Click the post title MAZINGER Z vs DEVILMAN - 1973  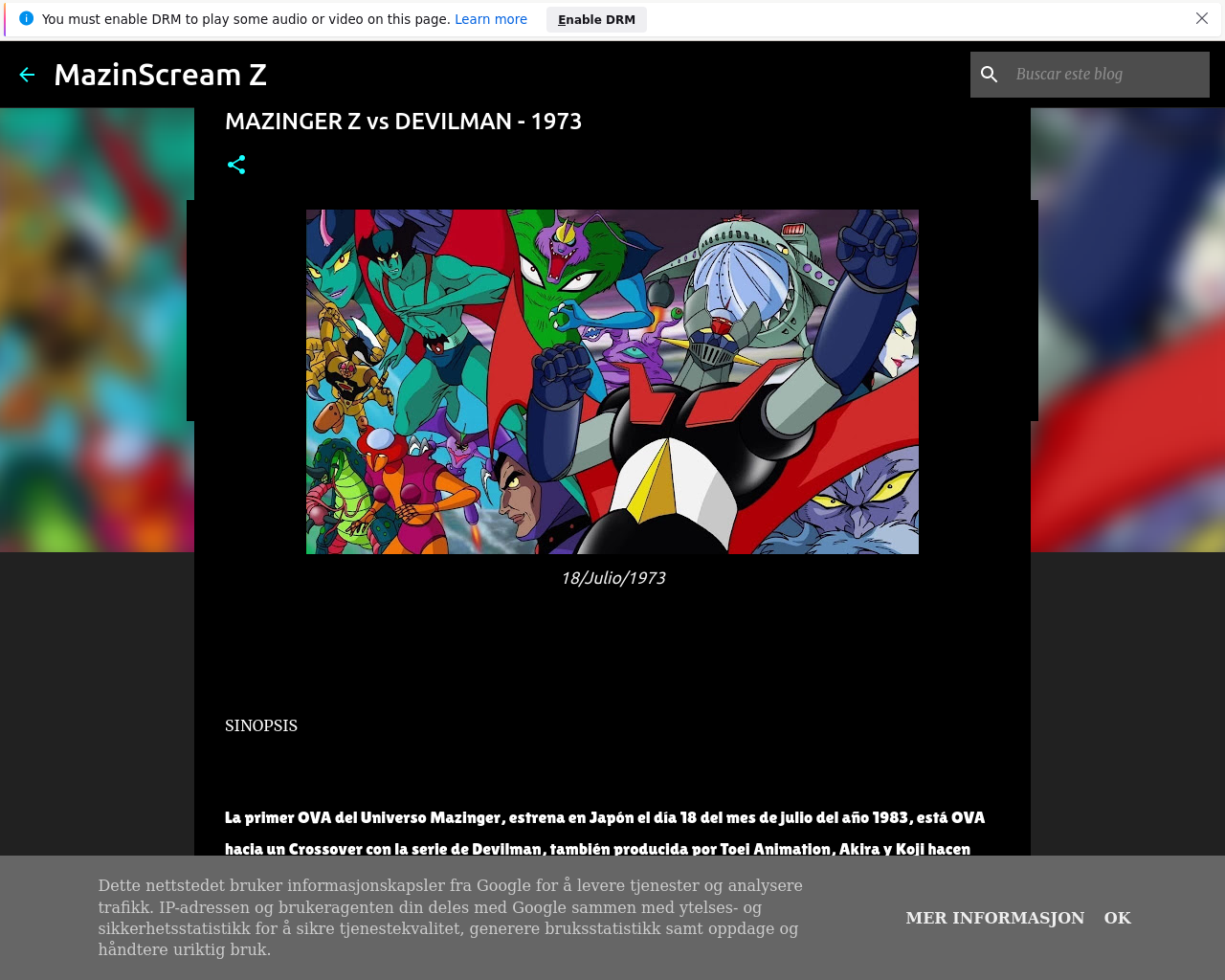coord(403,122)
